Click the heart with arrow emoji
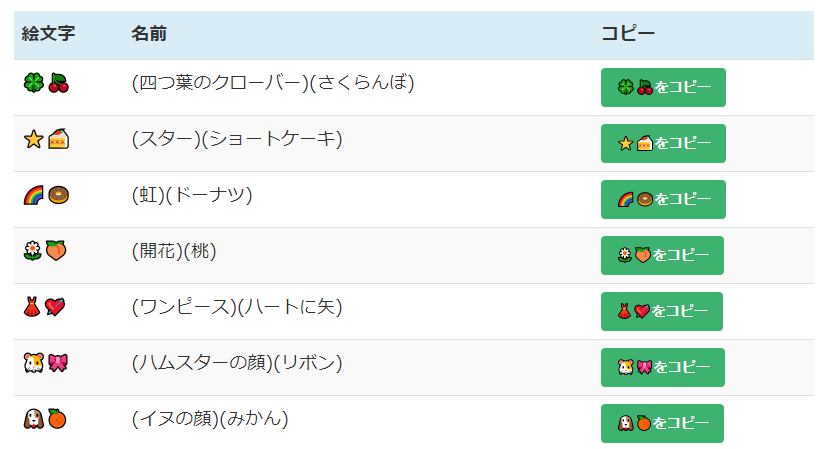This screenshot has width=821, height=449. coord(57,307)
